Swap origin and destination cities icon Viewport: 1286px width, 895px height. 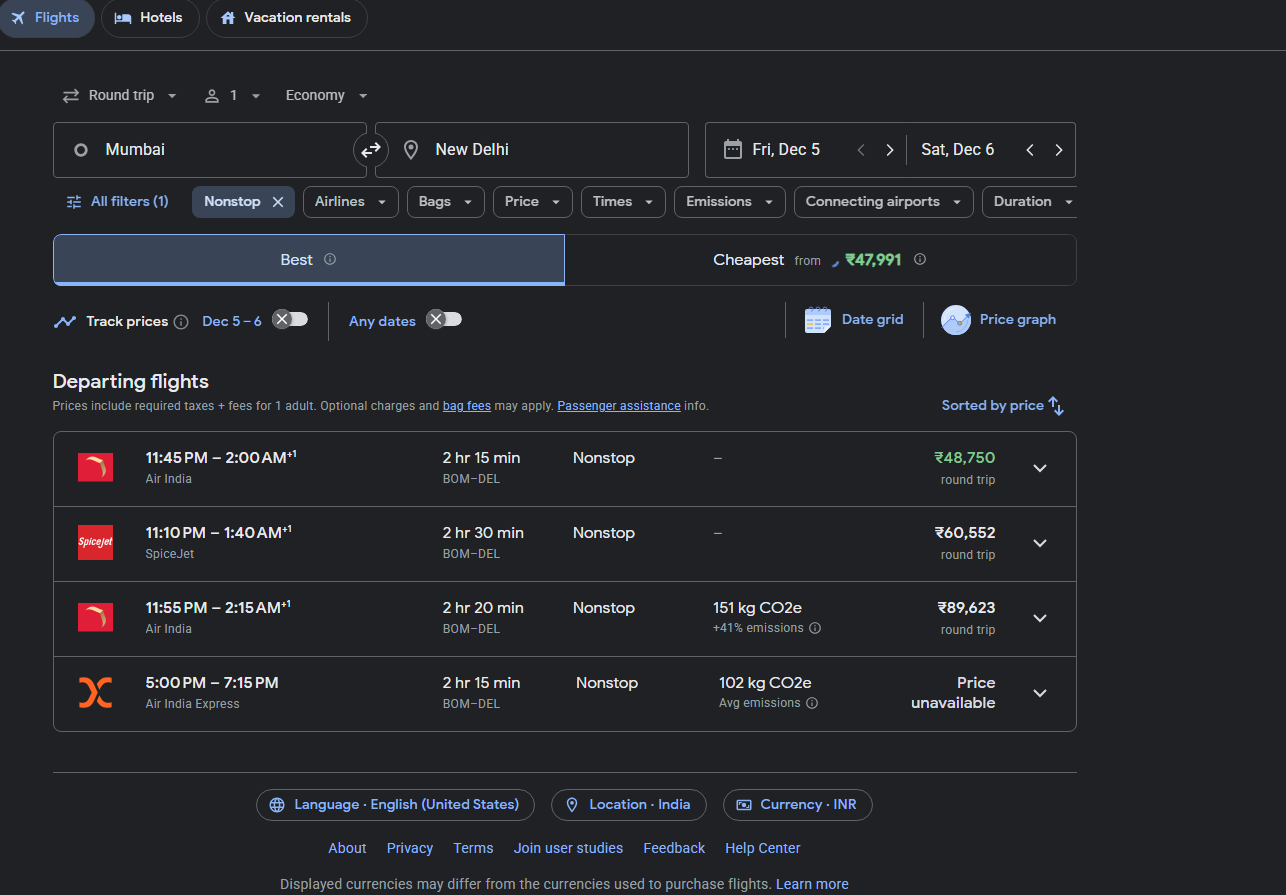371,150
